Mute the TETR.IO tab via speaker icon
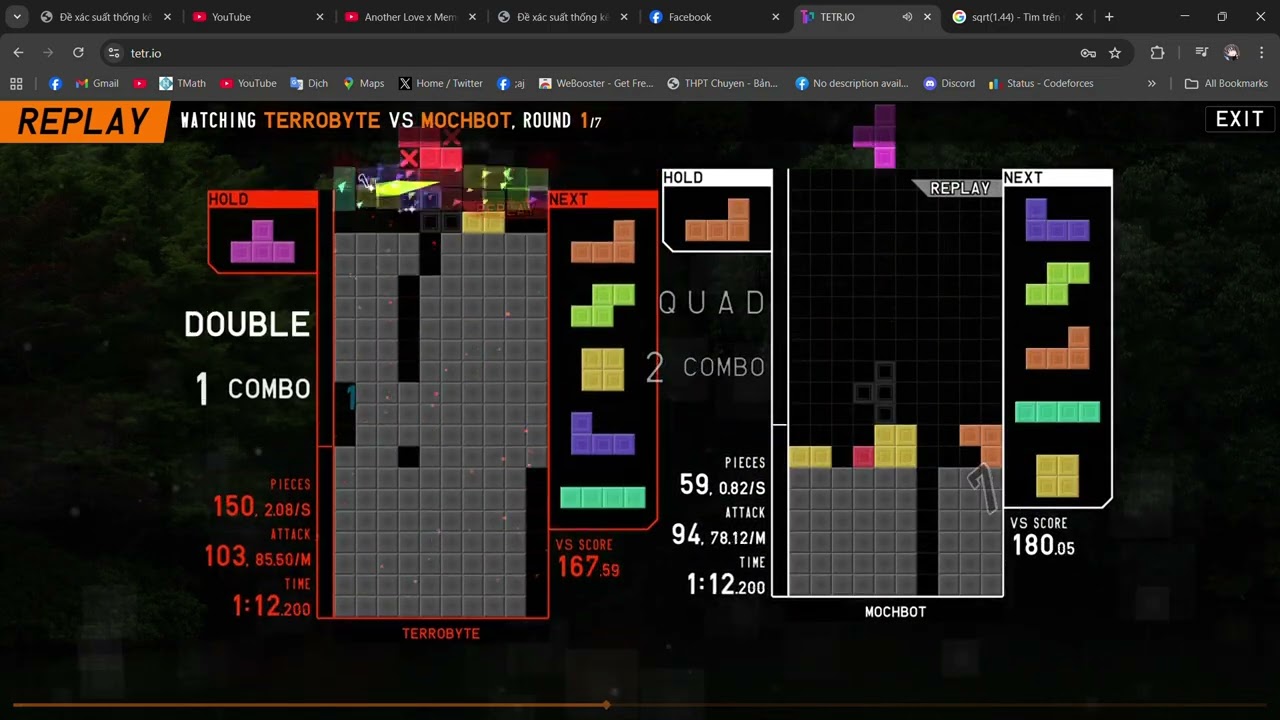1280x720 pixels. pos(907,17)
